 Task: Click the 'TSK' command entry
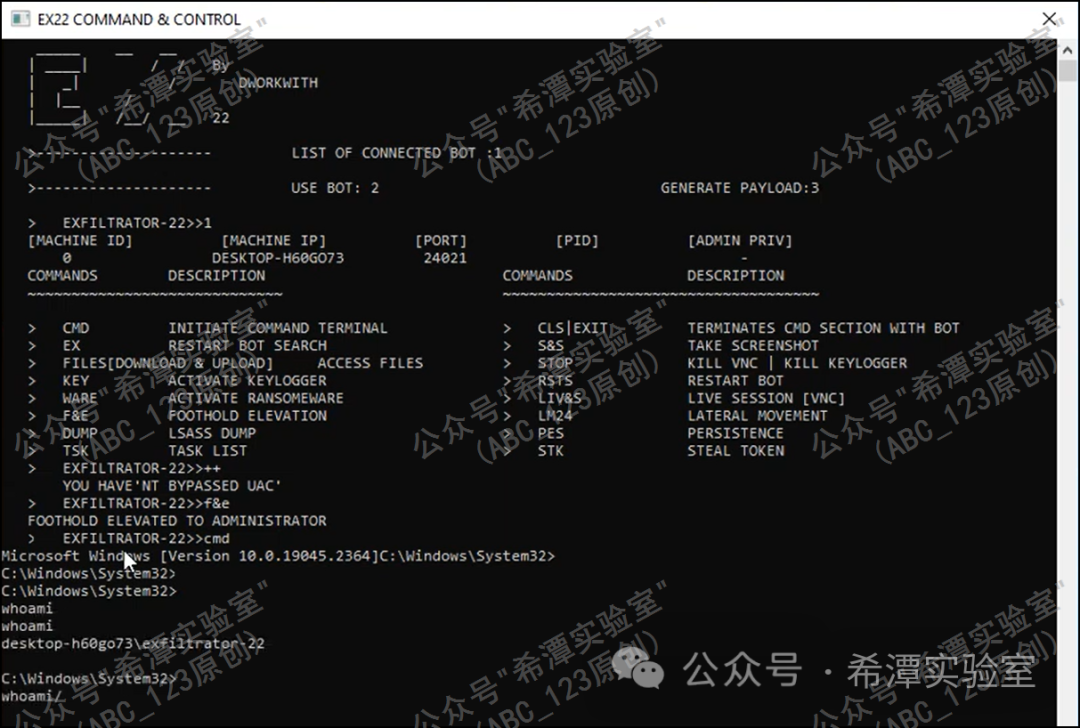76,451
